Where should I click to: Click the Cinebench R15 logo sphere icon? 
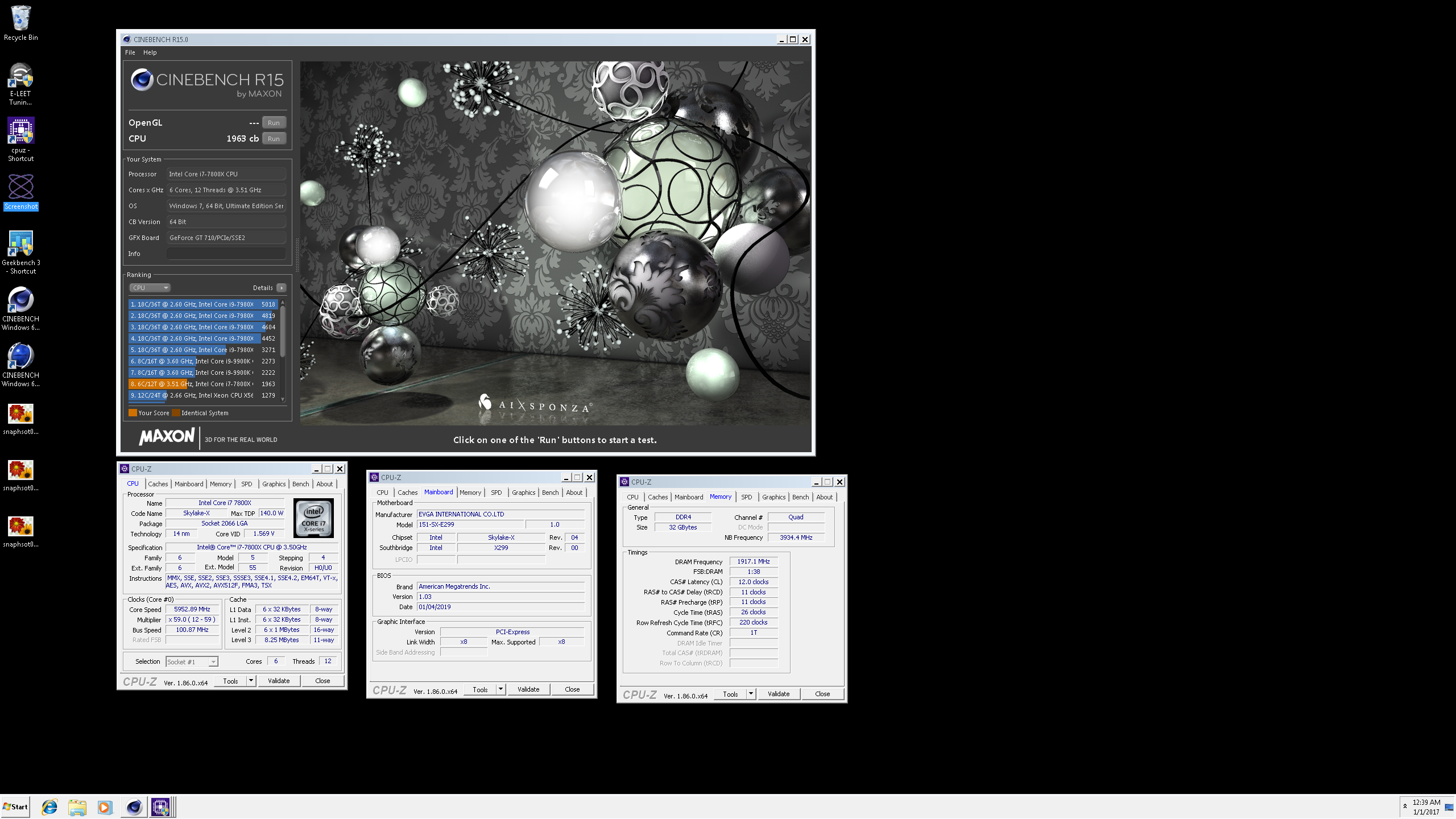142,80
